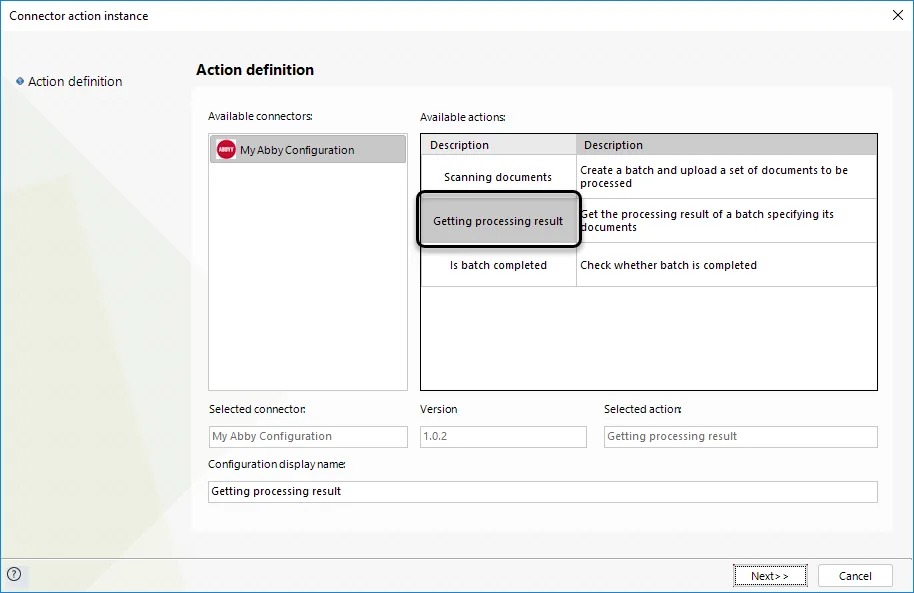Select the Is batch completed action

pyautogui.click(x=498, y=265)
